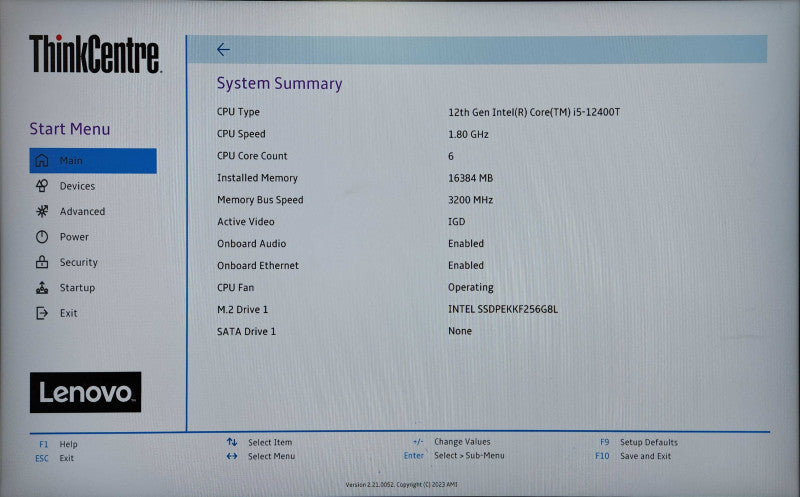Click the Select Menu left-right arrows icon
The height and width of the screenshot is (497, 800).
[232, 456]
